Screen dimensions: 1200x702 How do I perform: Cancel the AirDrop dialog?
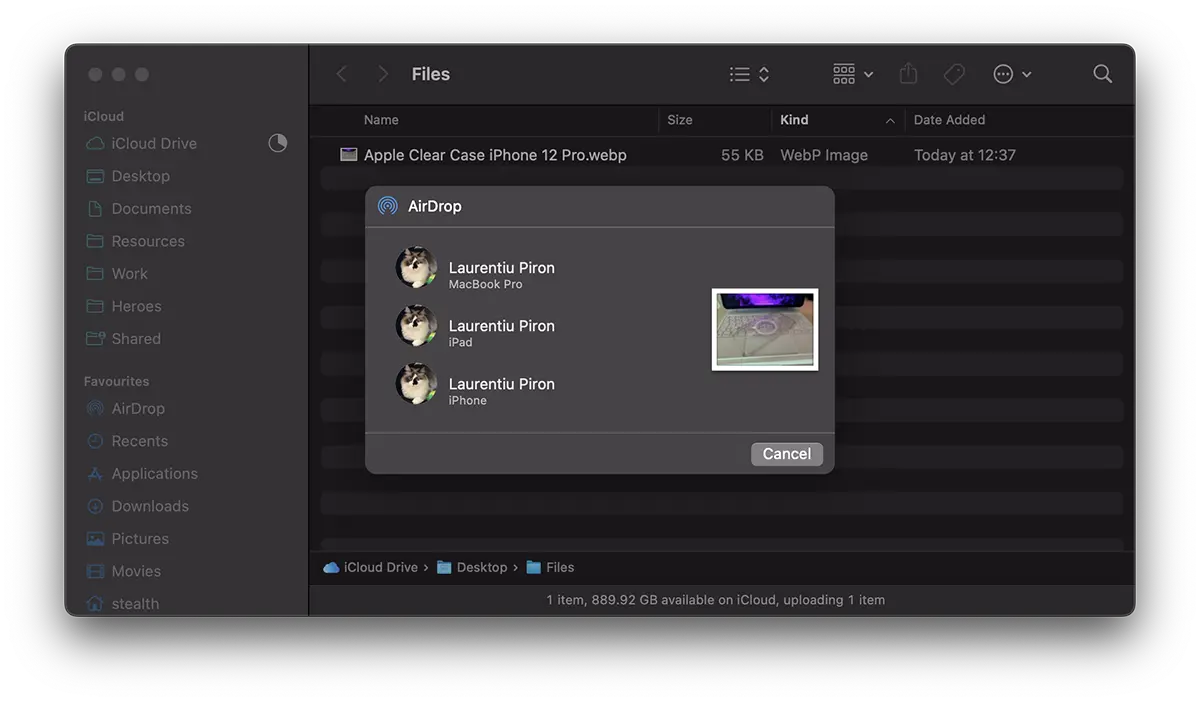[x=787, y=454]
